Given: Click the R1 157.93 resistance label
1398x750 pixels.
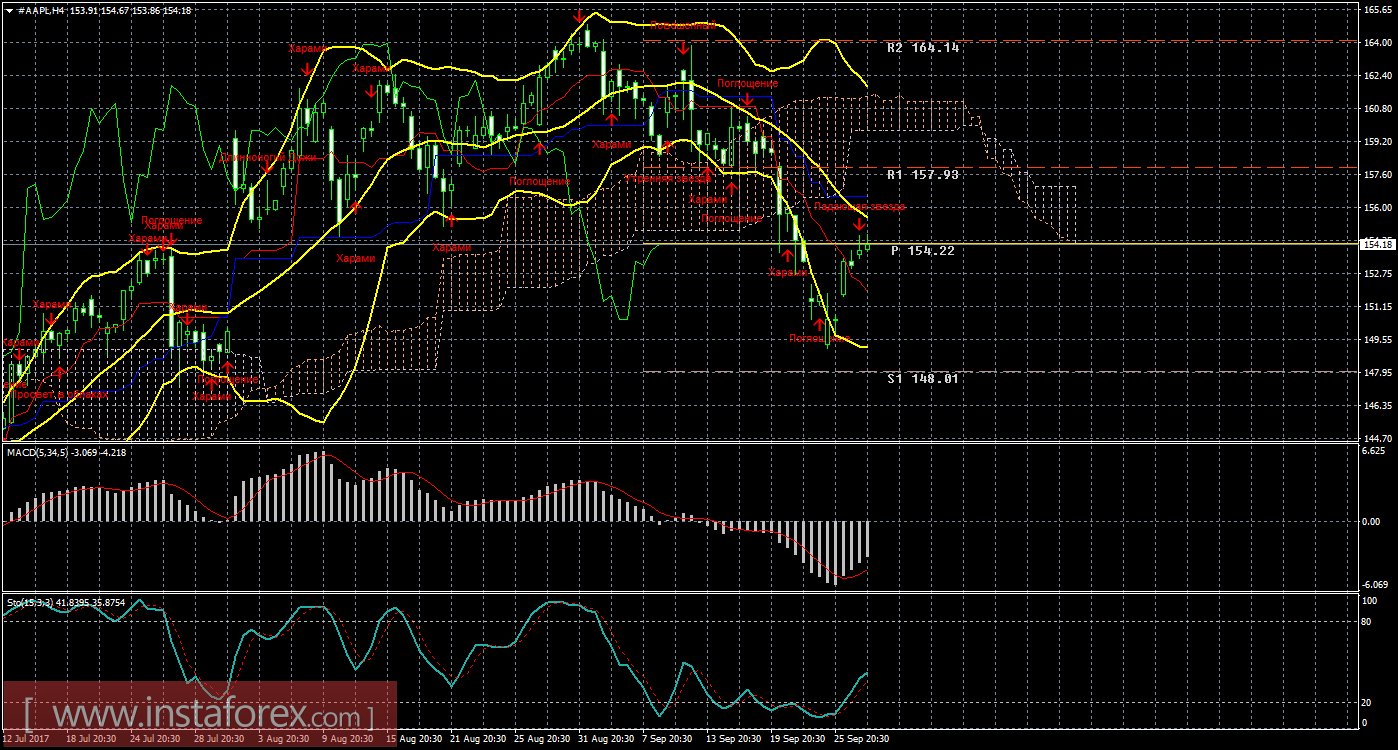Looking at the screenshot, I should click(x=922, y=174).
